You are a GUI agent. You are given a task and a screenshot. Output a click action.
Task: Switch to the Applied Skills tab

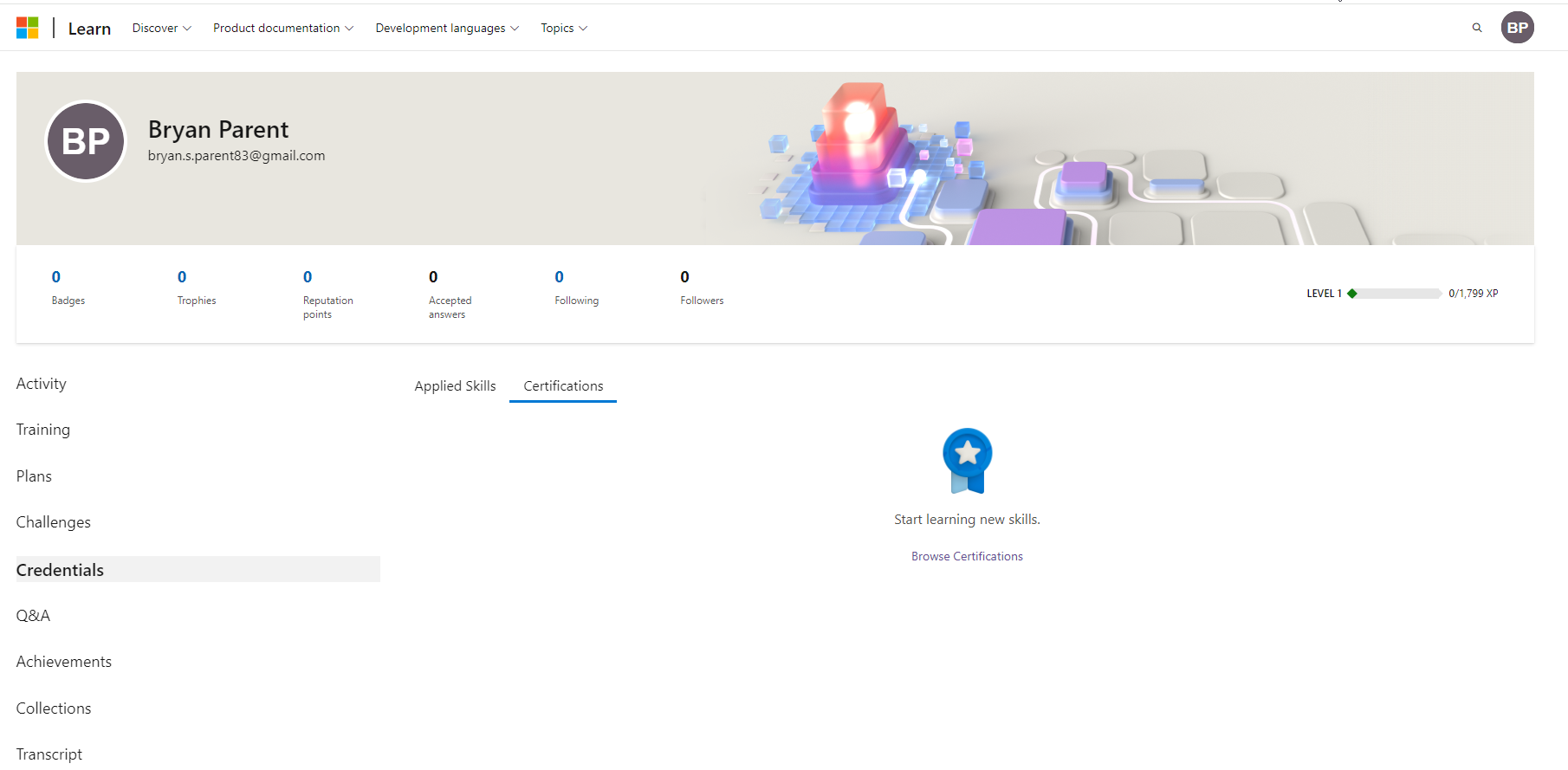455,386
